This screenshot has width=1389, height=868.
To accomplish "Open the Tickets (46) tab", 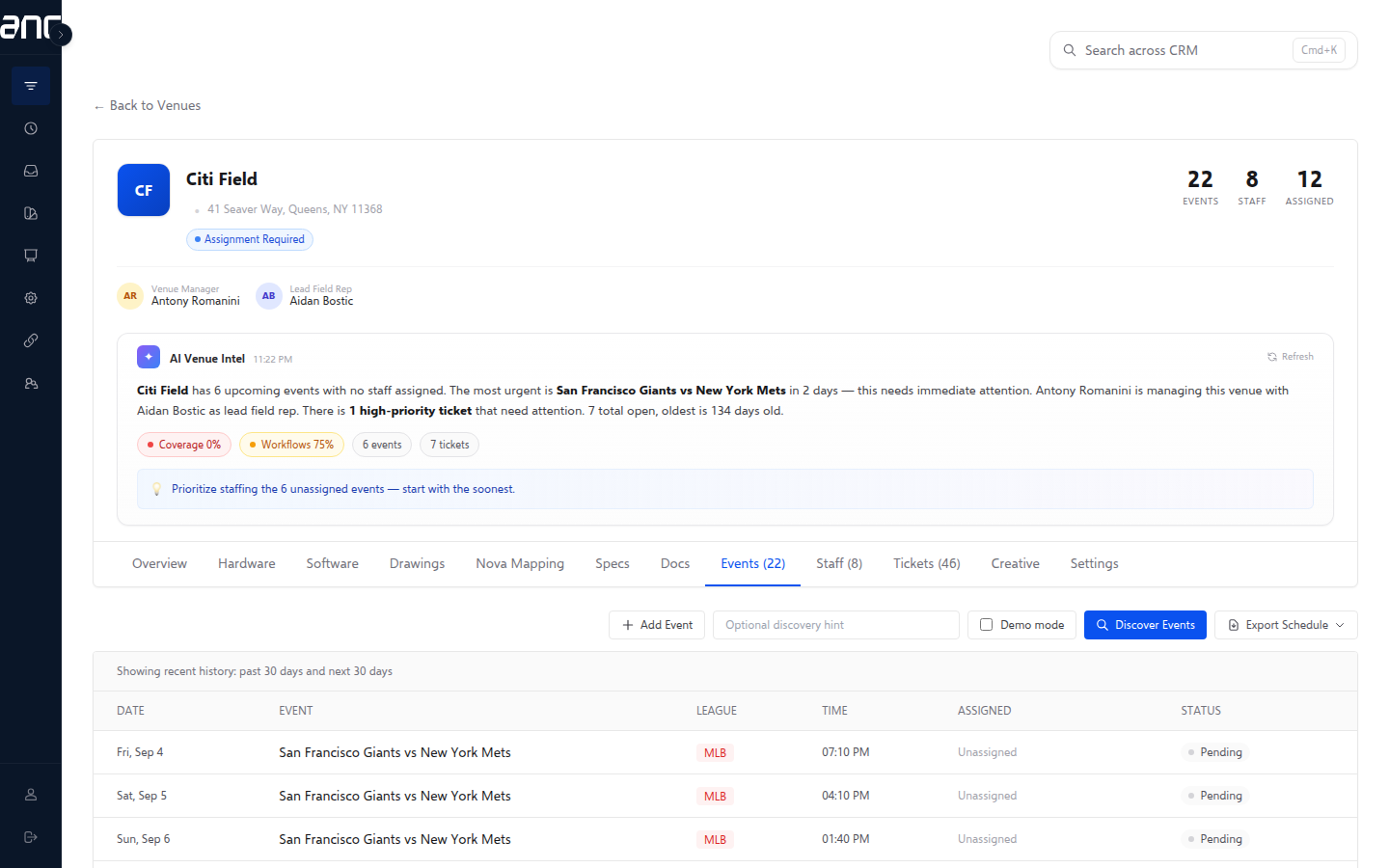I will click(x=927, y=564).
